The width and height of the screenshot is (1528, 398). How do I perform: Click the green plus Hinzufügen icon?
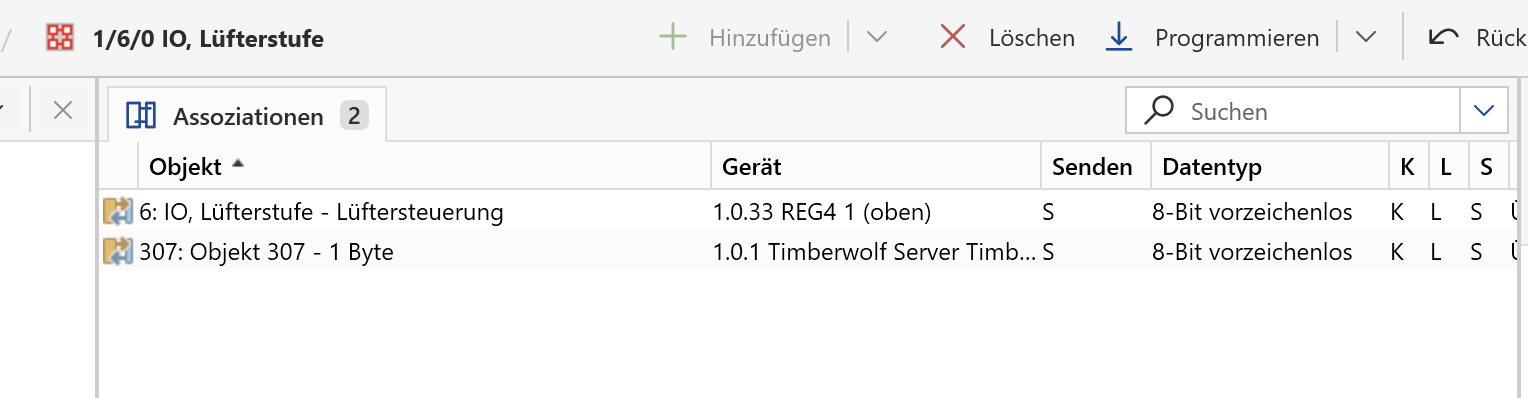click(673, 38)
